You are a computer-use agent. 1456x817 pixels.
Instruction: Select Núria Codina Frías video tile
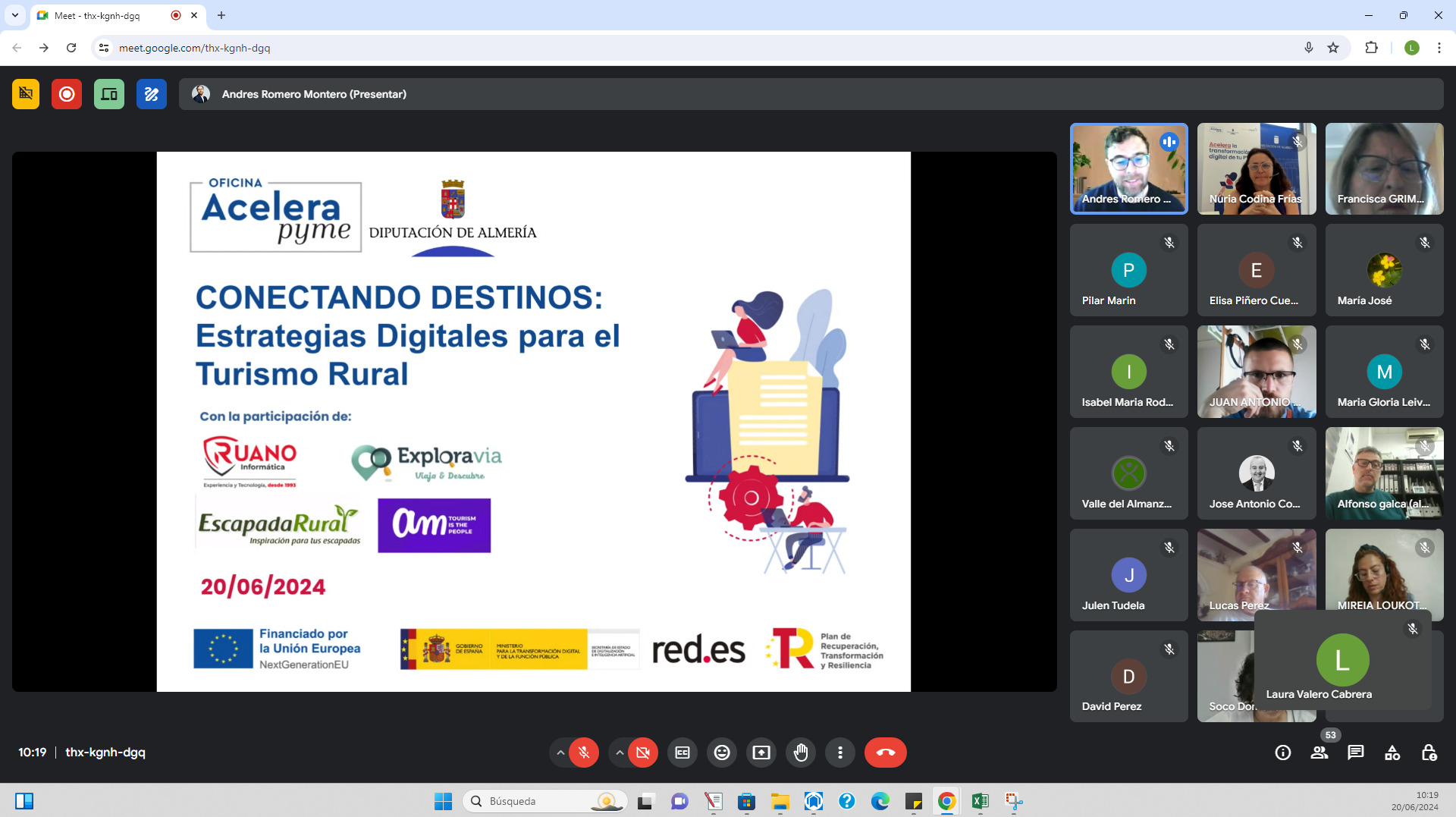(1257, 169)
